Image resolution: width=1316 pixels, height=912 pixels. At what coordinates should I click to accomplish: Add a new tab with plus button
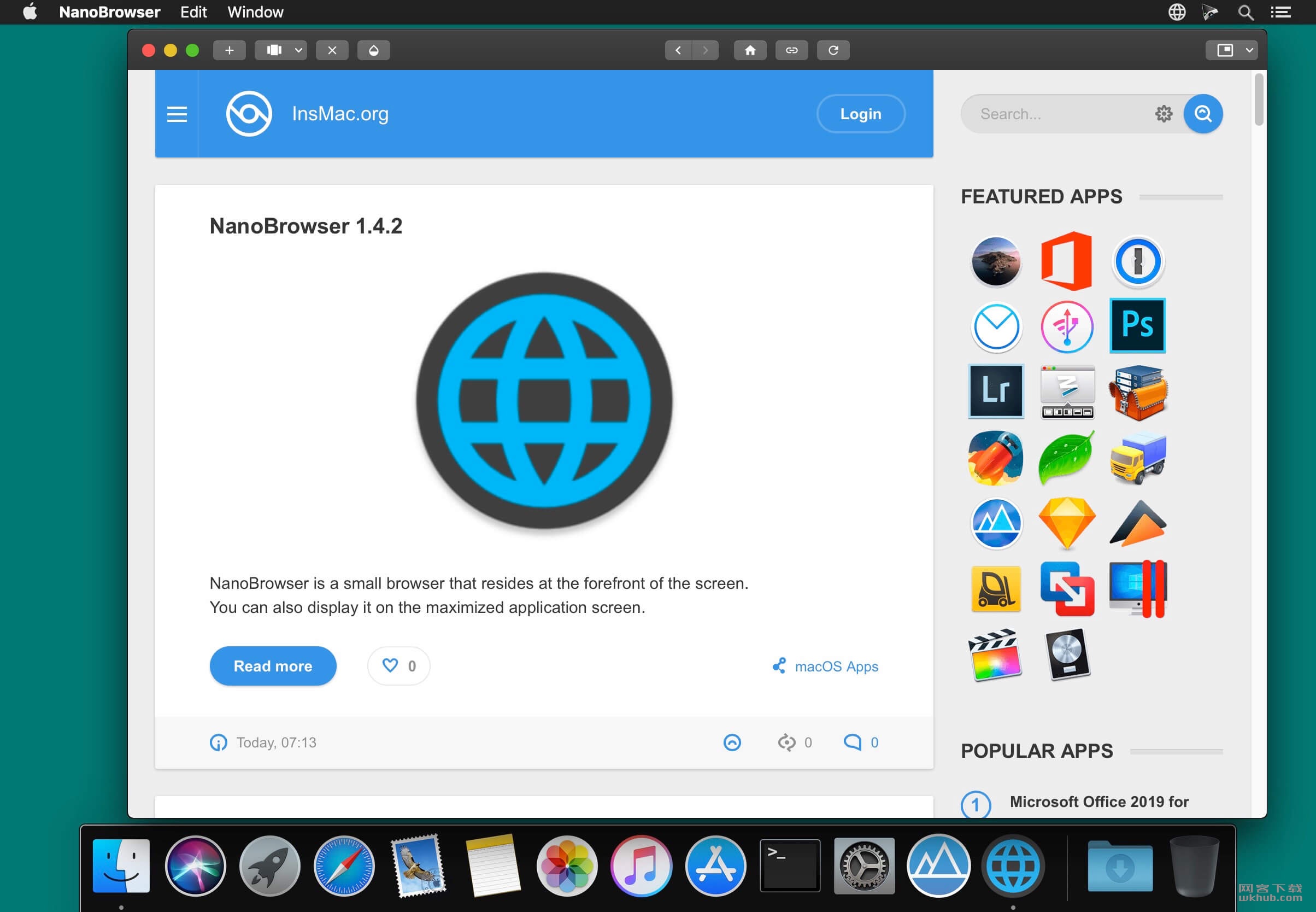pos(229,50)
